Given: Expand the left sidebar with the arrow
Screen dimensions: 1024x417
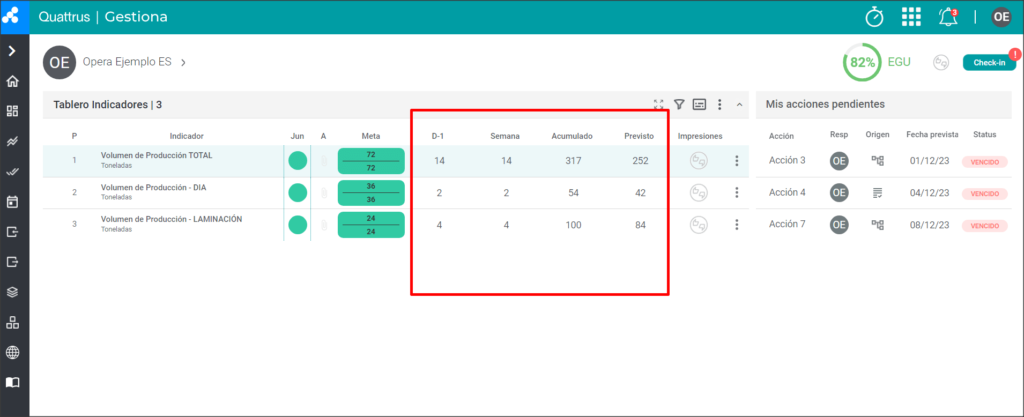Looking at the screenshot, I should tap(12, 51).
